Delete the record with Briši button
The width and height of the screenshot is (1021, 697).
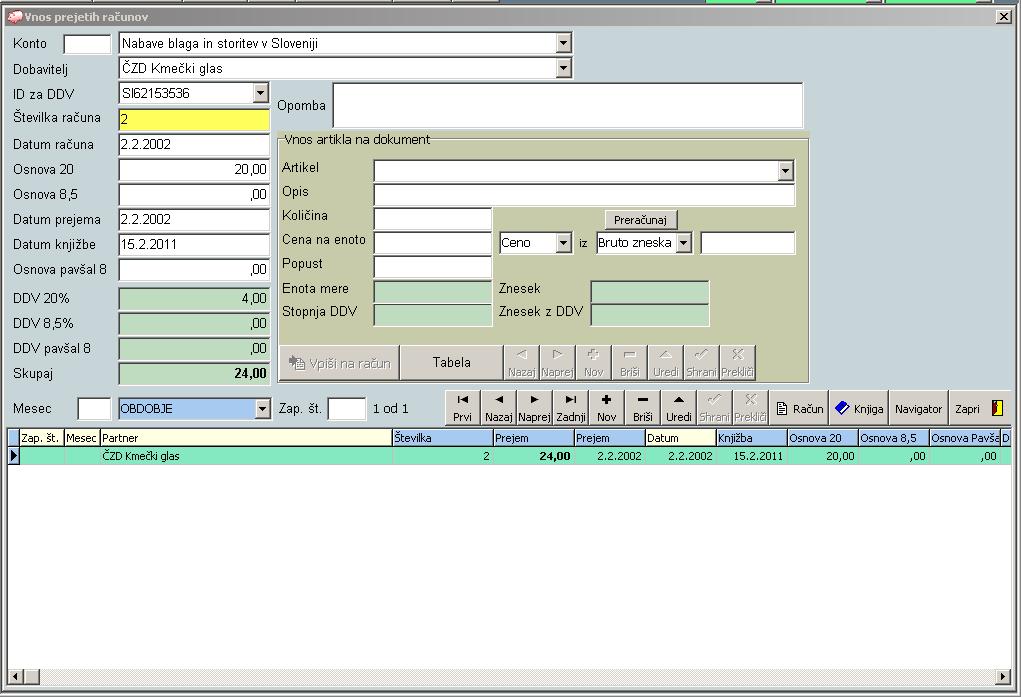coord(642,408)
